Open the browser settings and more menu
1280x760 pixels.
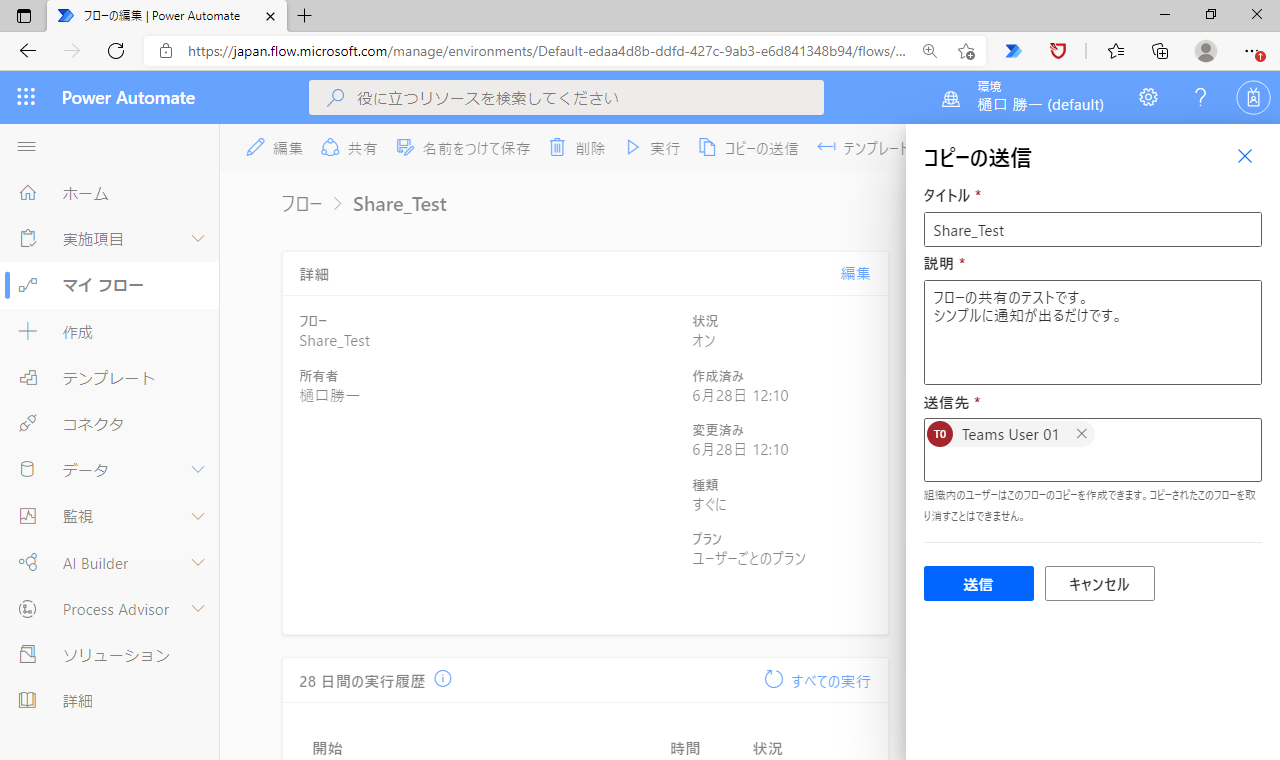[1253, 51]
